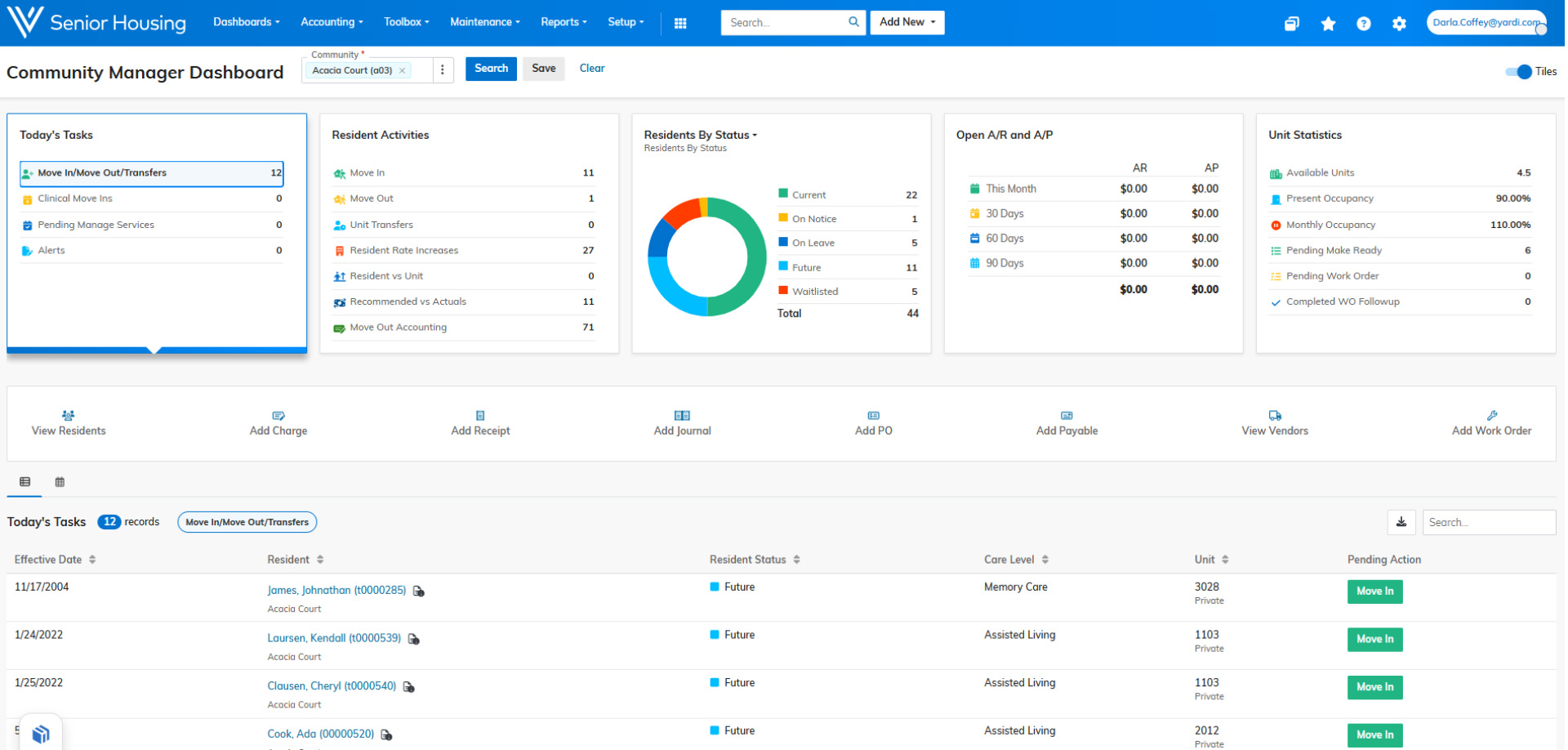Click the favorites star icon in the navbar

(1328, 25)
